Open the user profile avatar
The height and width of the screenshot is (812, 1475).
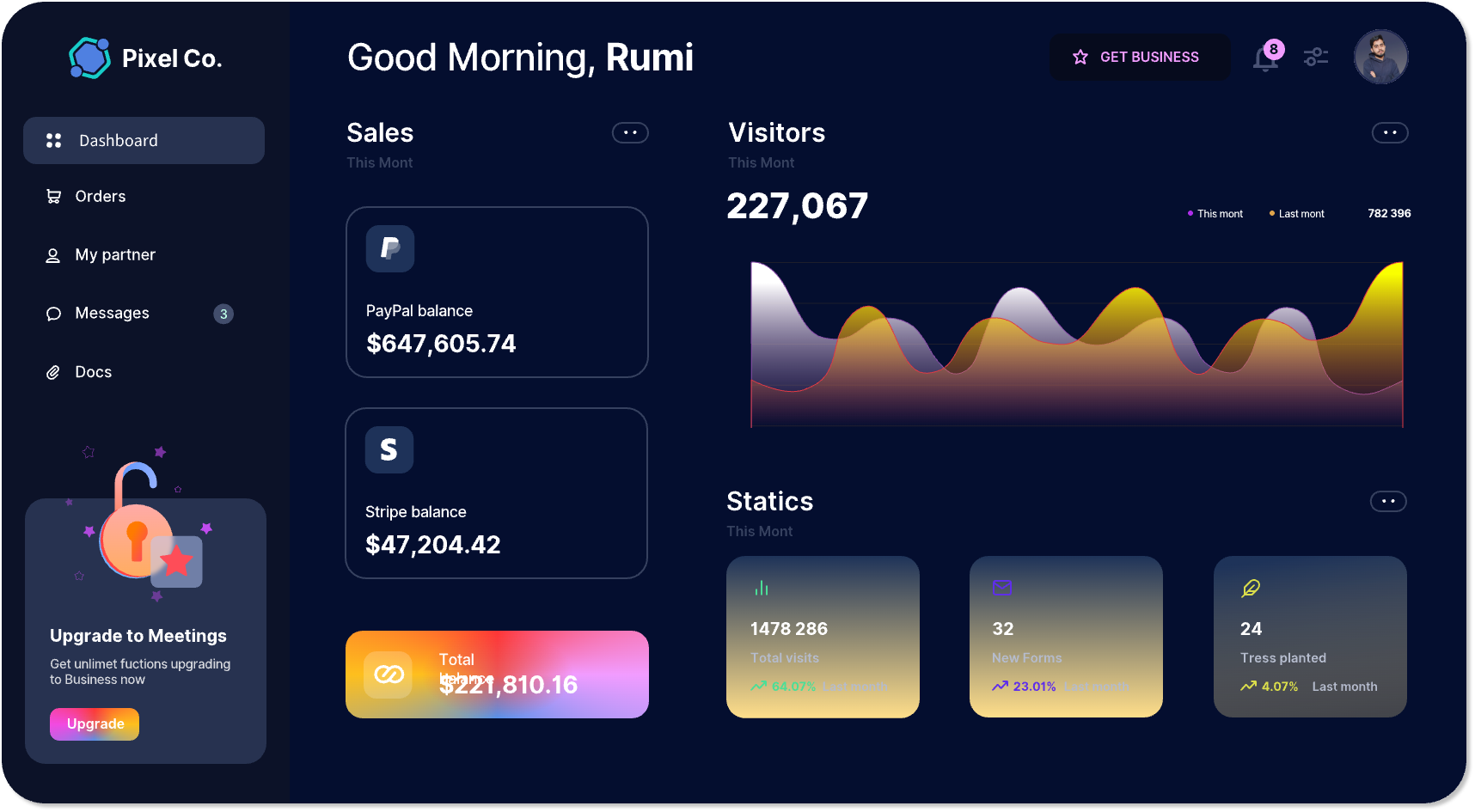[x=1380, y=57]
